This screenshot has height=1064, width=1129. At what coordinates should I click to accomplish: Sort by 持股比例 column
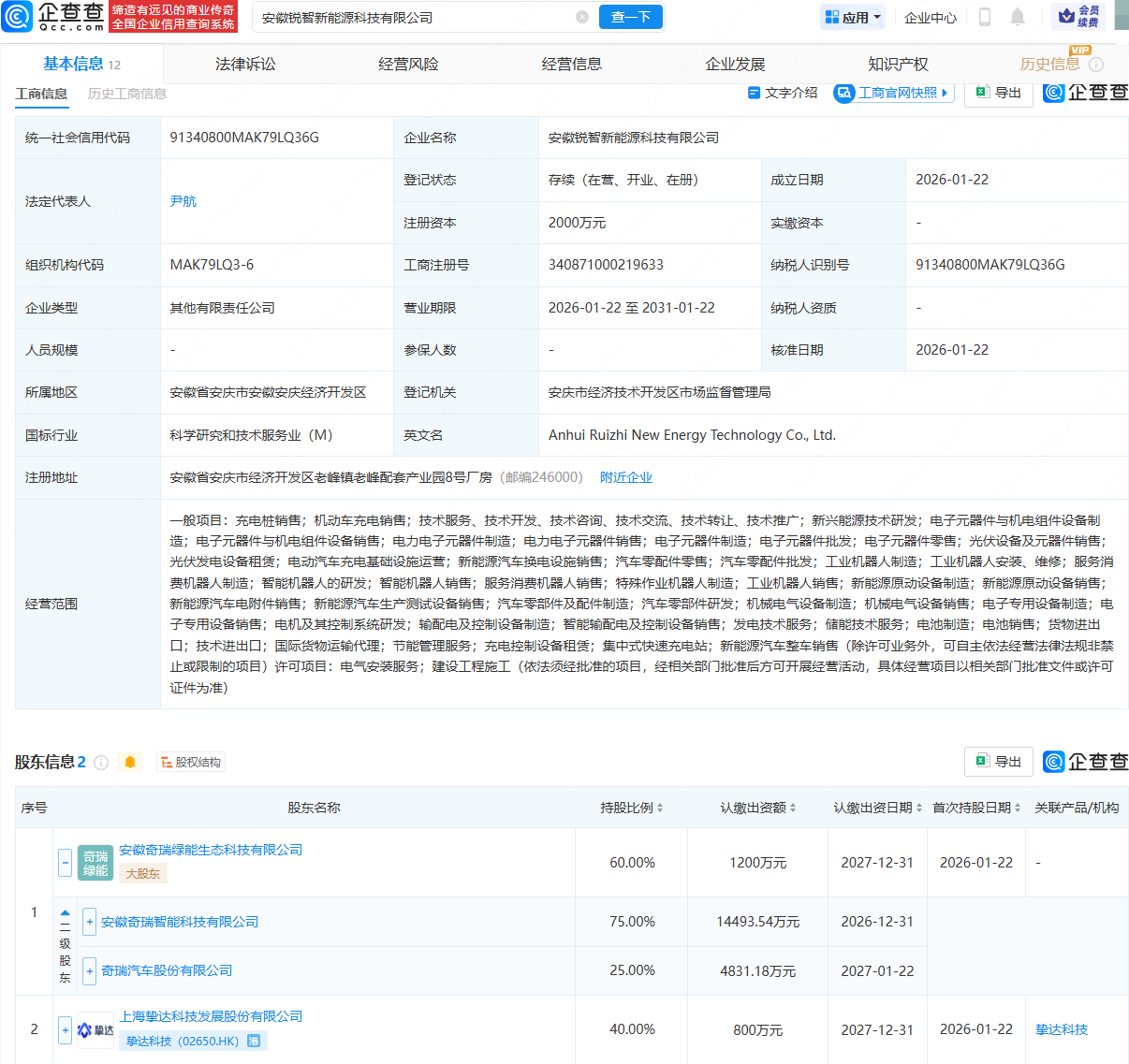(632, 808)
